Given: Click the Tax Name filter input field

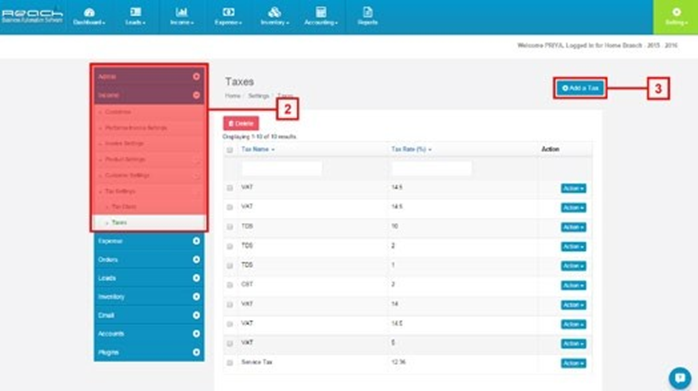Looking at the screenshot, I should tap(282, 168).
